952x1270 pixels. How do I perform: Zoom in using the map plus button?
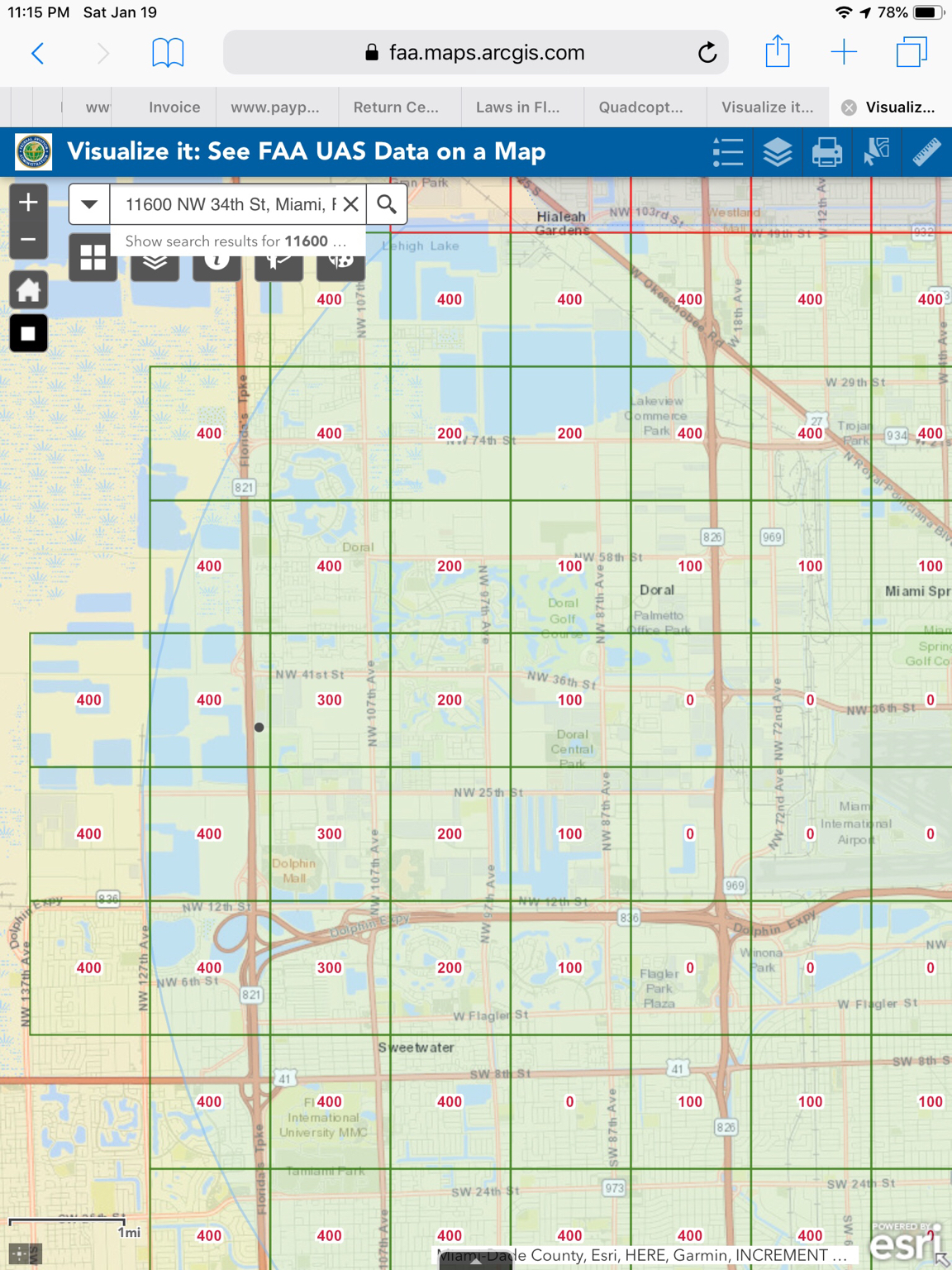click(28, 203)
